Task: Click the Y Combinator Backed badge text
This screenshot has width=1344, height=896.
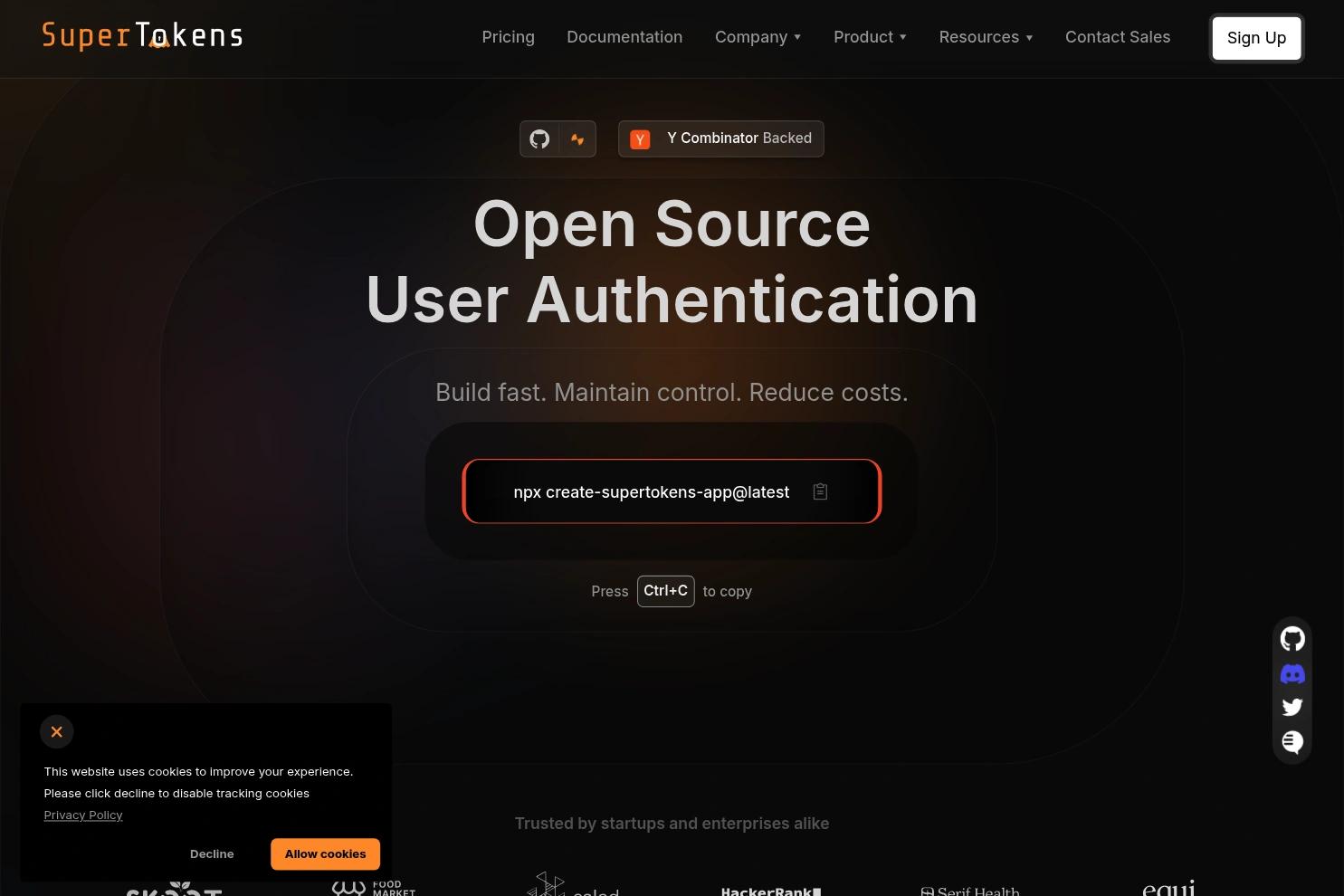Action: [x=739, y=138]
